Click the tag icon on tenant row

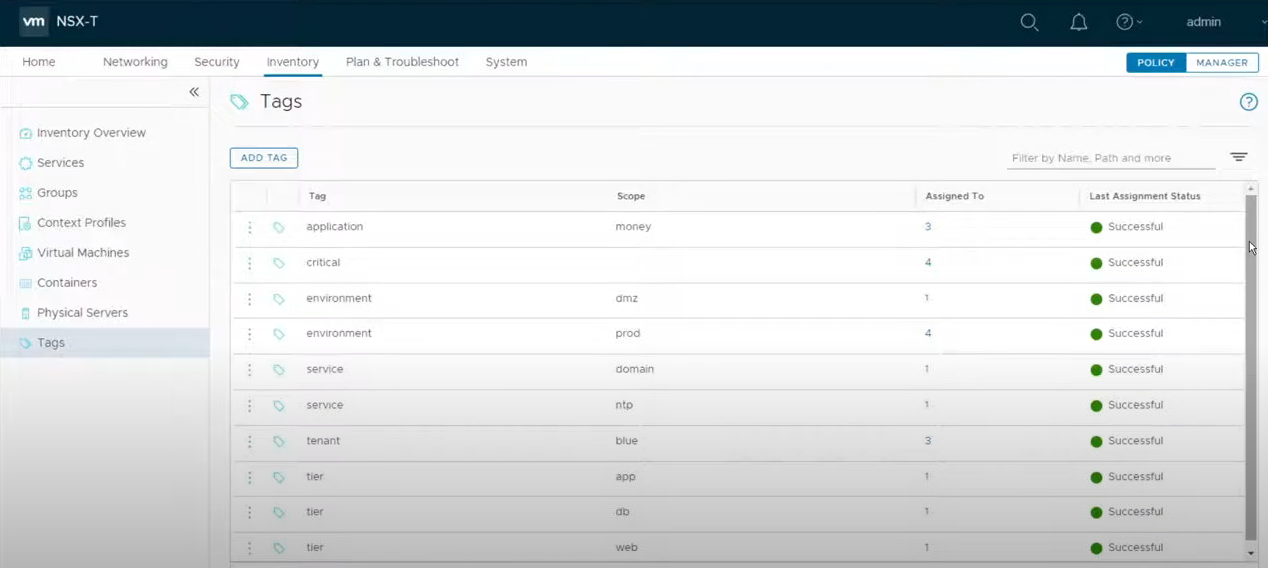coord(279,442)
